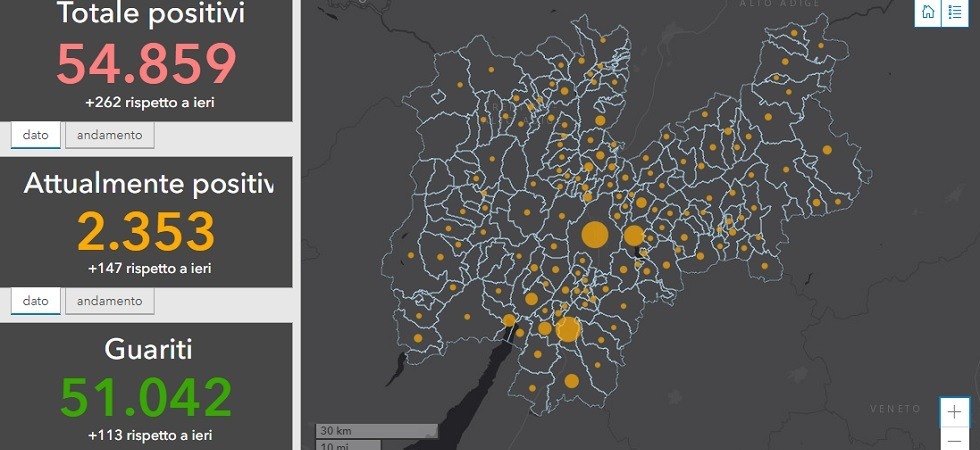Zoom out with the minus button
The image size is (980, 450).
[x=955, y=440]
